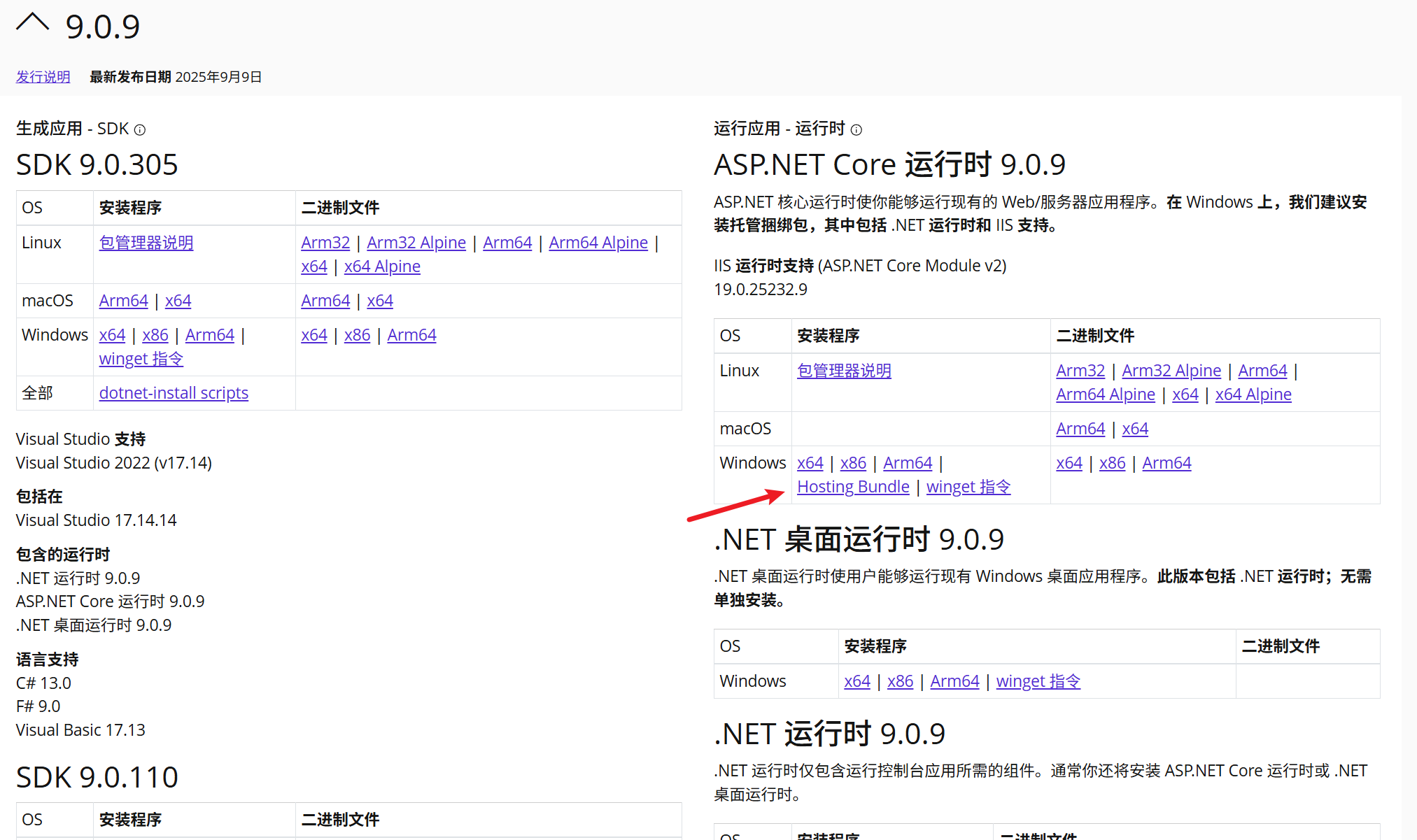Click the info icon beside SDK heading
Screen dimensions: 1417x840
[x=140, y=129]
